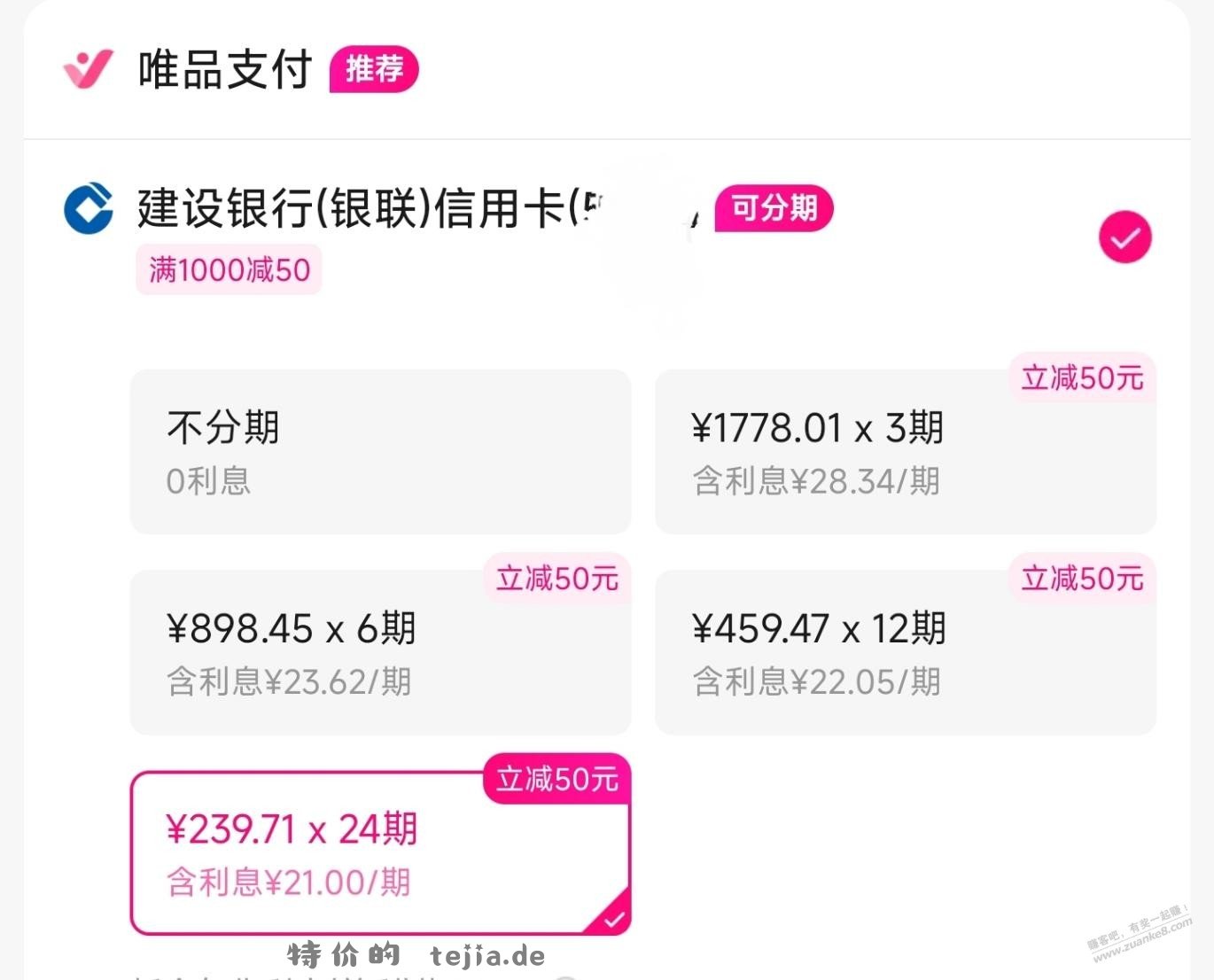Choose the ¥239.71 x 24期 installment plan
The width and height of the screenshot is (1214, 980).
pos(380,852)
